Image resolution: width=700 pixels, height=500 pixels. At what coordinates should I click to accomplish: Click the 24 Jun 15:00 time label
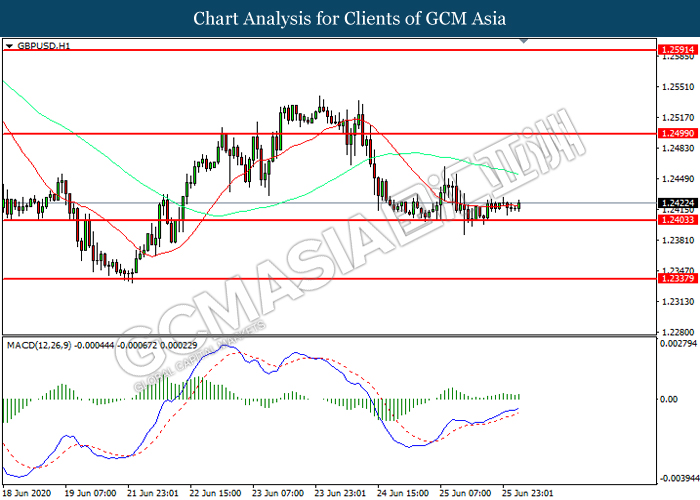click(x=403, y=493)
